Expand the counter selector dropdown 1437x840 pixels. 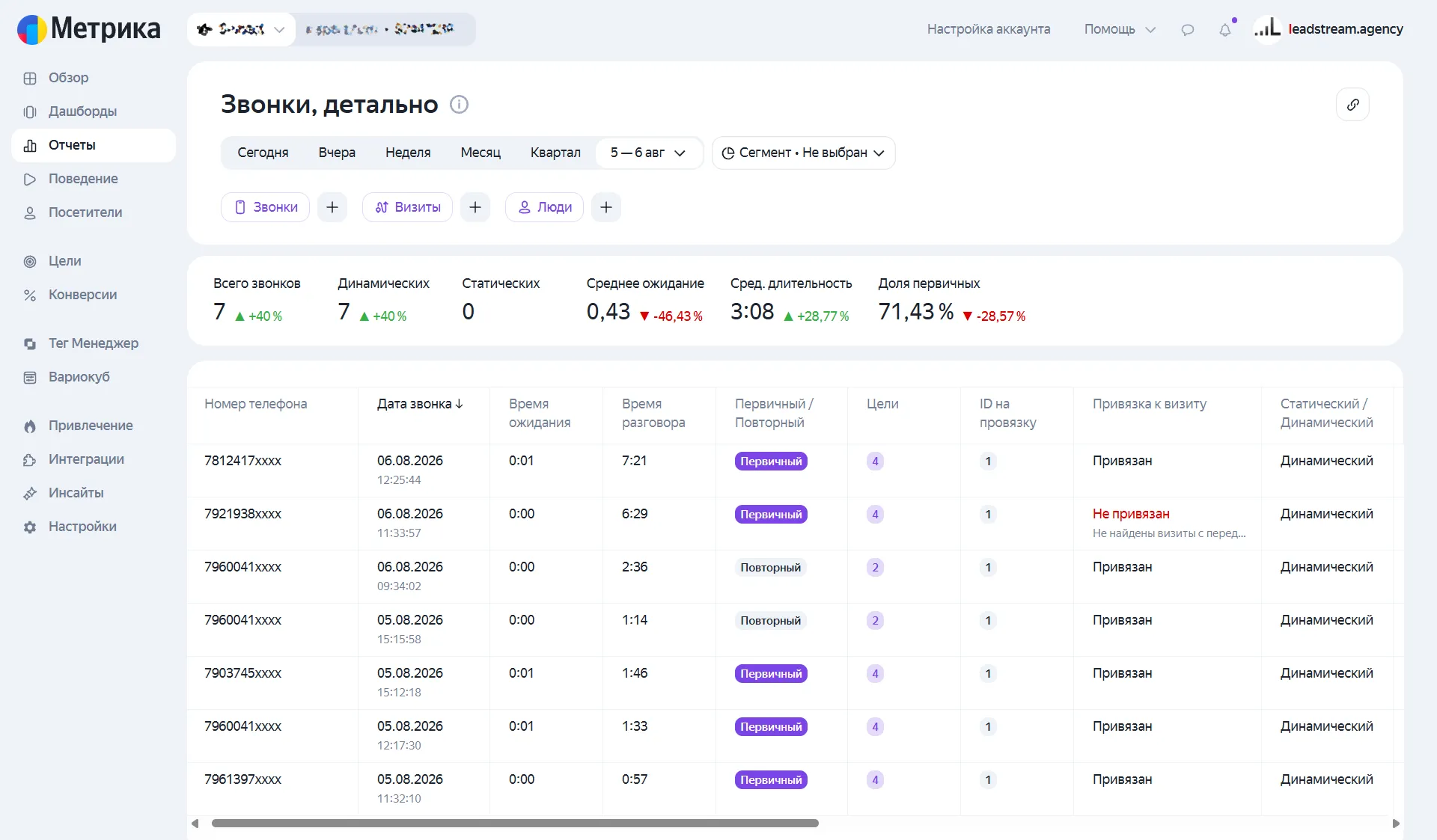click(x=241, y=29)
